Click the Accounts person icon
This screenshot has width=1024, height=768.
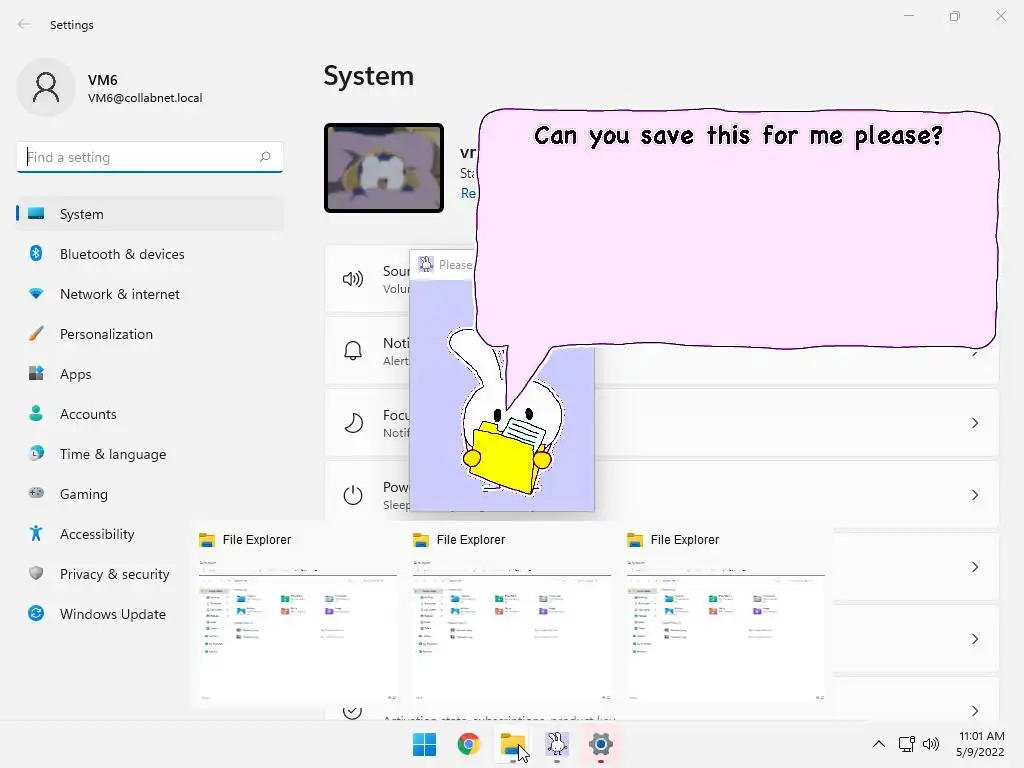(36, 413)
